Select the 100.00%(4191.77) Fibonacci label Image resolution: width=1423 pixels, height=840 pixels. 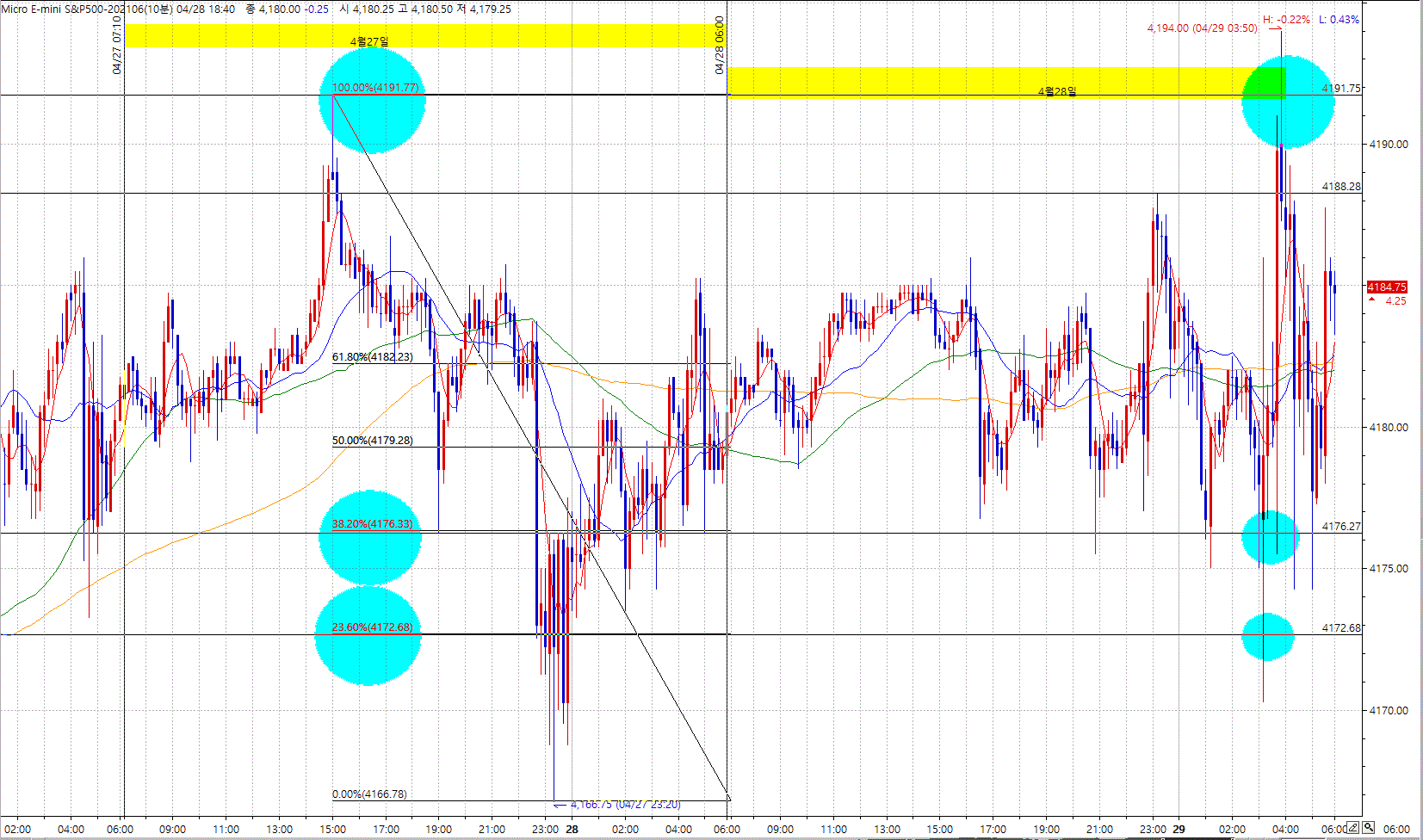[375, 88]
